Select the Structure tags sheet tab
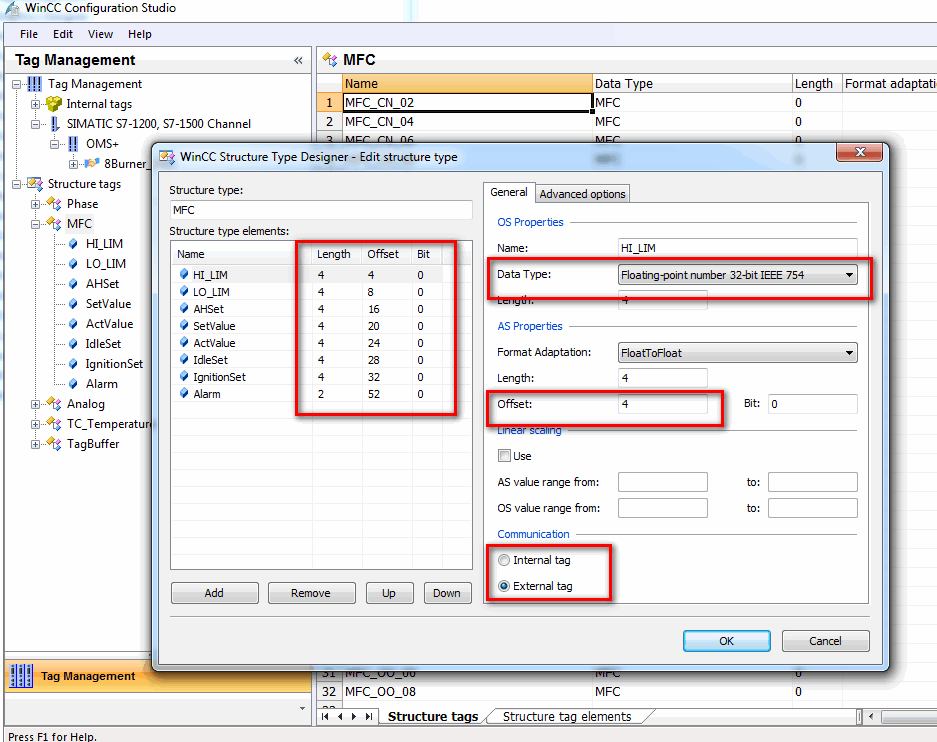 click(433, 716)
